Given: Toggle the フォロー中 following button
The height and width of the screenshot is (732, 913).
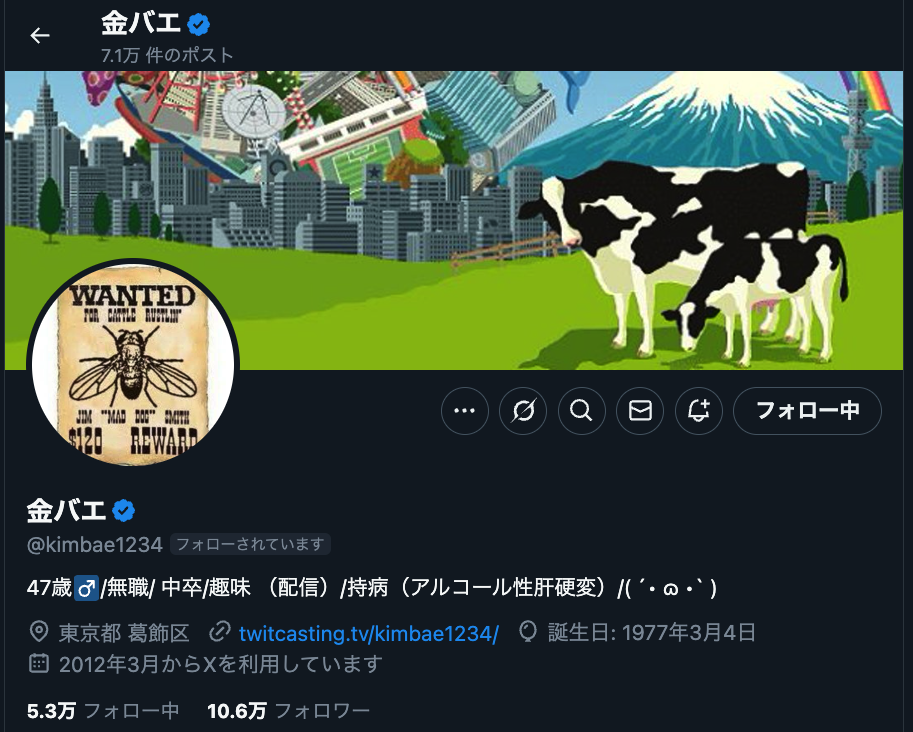Looking at the screenshot, I should pos(807,411).
